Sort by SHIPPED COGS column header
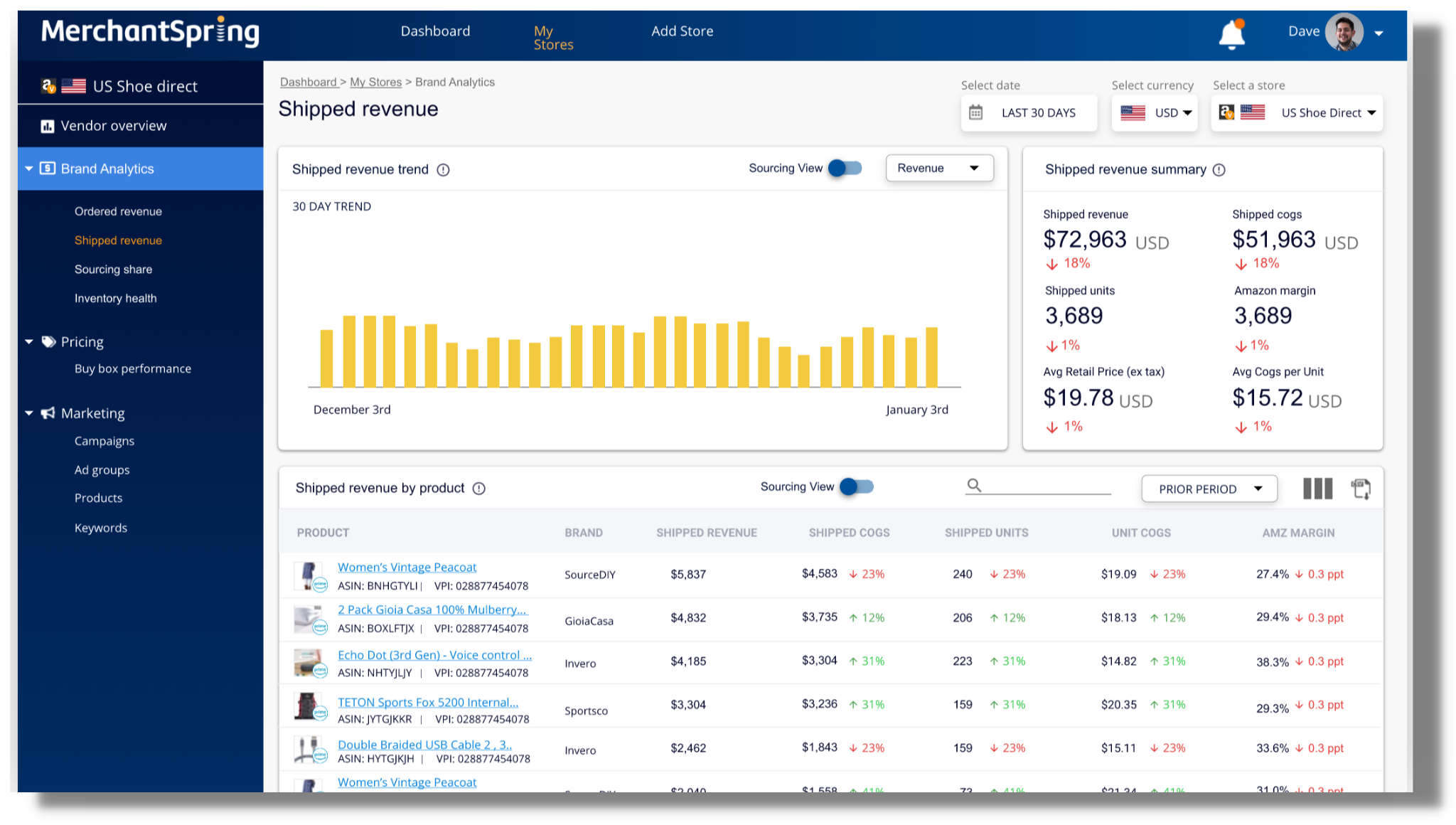 (849, 533)
